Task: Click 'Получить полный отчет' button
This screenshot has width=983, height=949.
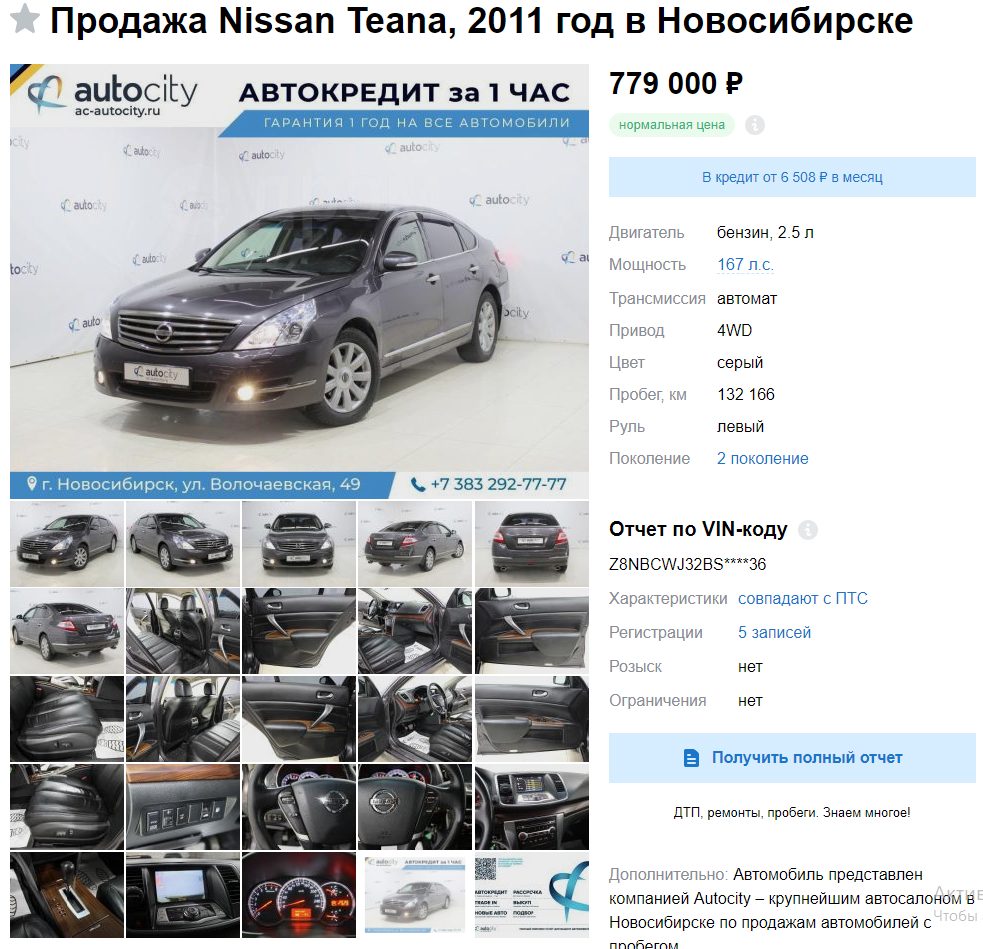Action: 792,758
